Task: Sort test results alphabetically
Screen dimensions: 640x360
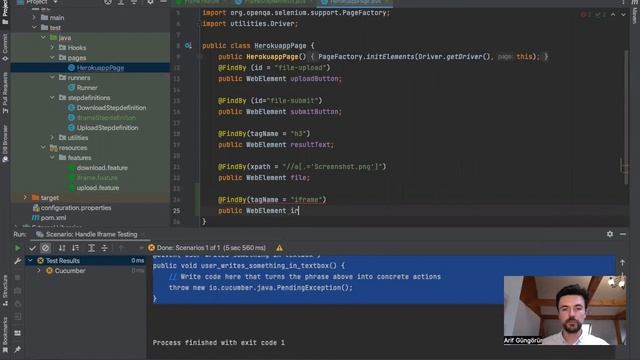Action: pos(62,248)
